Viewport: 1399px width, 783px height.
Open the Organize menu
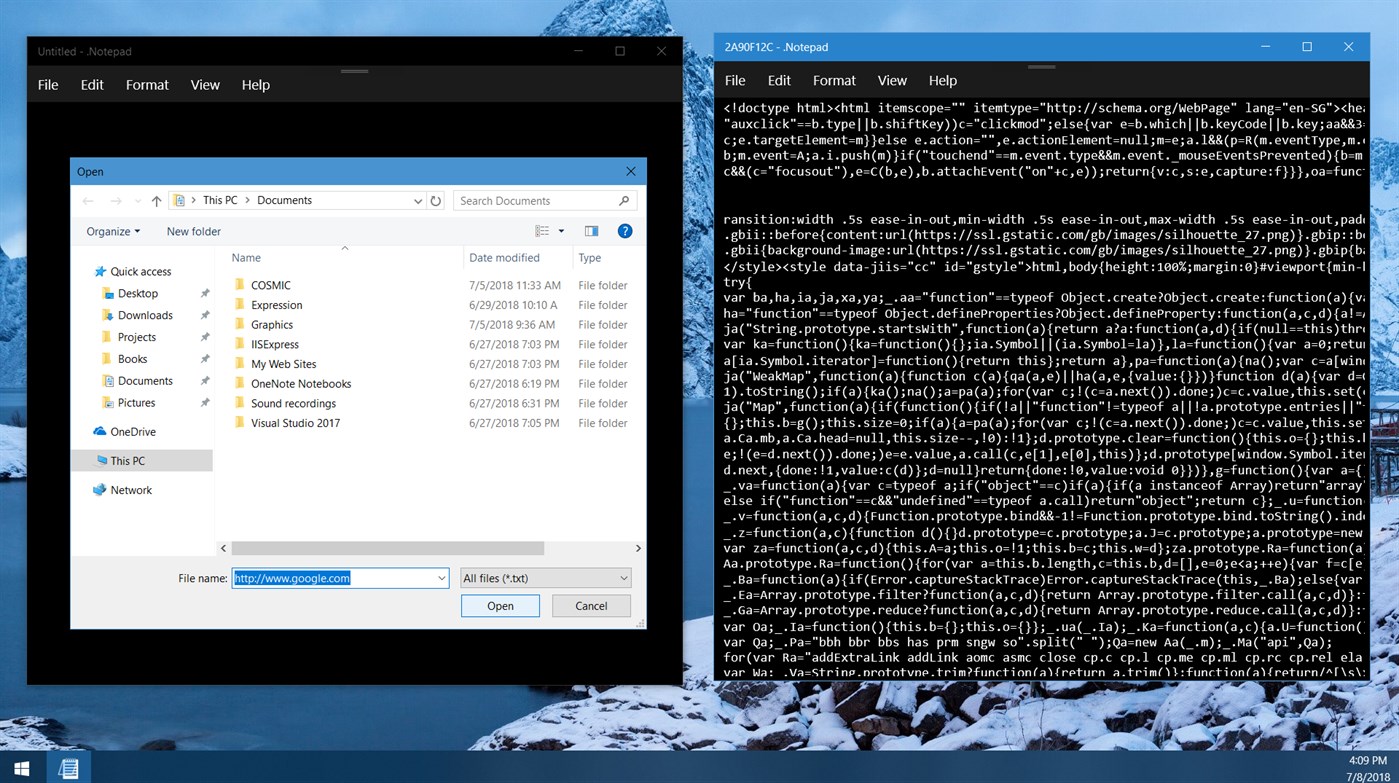click(110, 231)
